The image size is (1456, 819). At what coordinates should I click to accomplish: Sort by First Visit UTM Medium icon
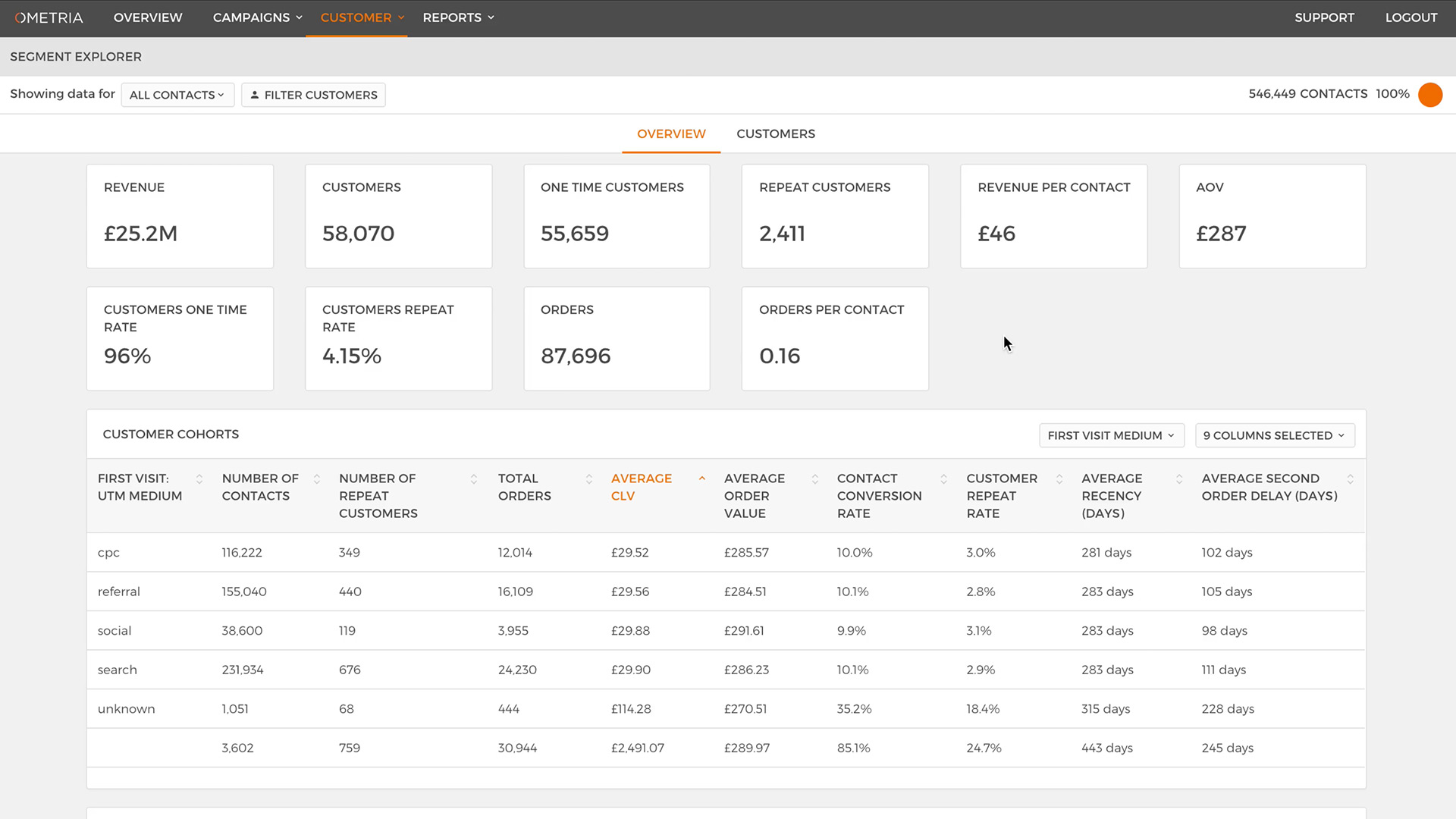point(199,479)
